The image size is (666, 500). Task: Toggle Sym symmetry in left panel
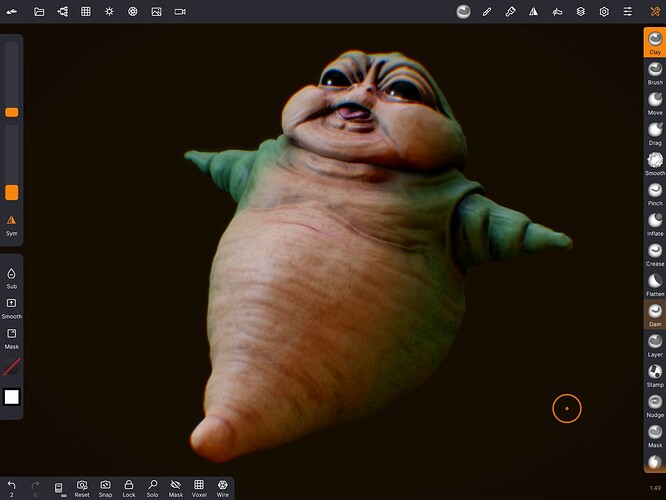coord(11,225)
